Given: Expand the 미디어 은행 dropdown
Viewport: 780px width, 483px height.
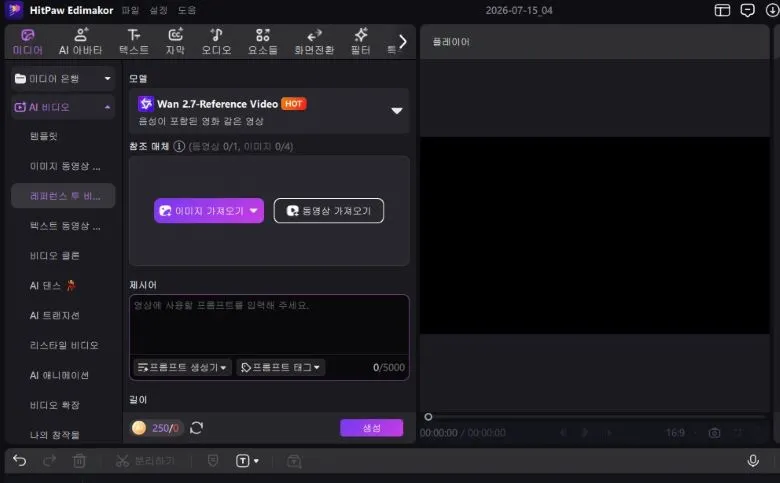Looking at the screenshot, I should click(x=63, y=79).
